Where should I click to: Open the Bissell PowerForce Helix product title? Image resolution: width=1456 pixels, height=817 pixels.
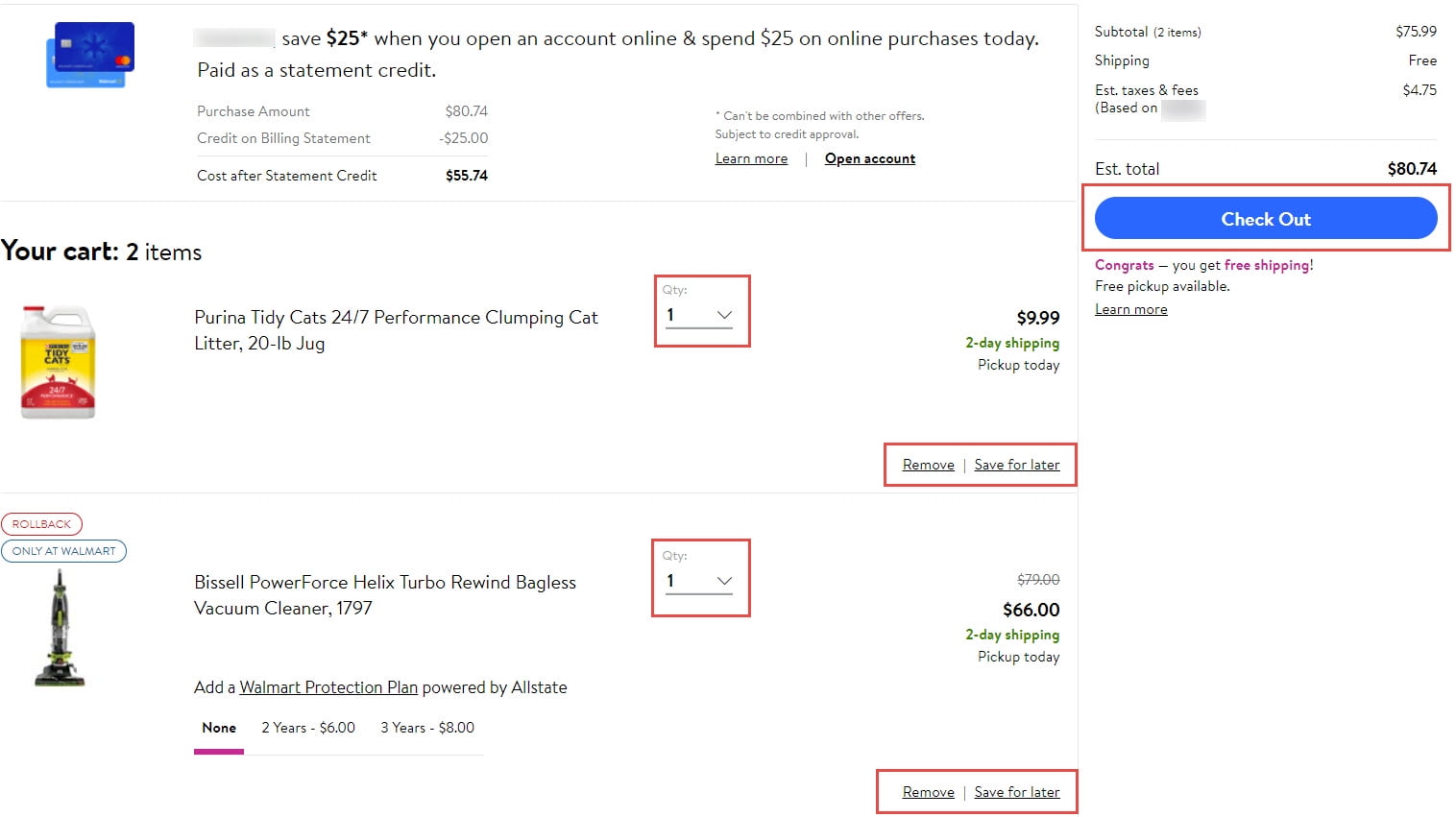pyautogui.click(x=385, y=595)
